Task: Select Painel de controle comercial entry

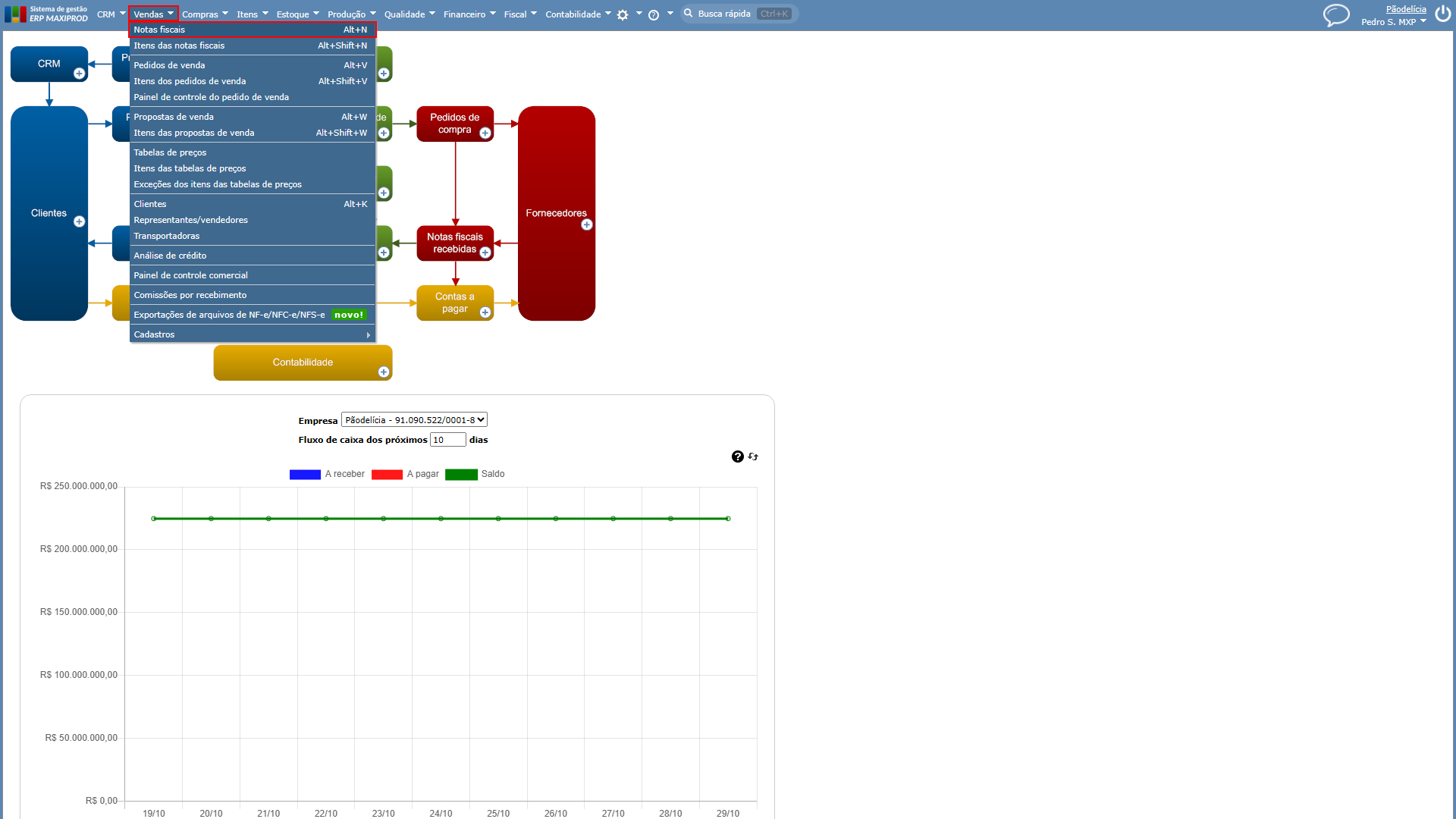Action: pos(253,275)
